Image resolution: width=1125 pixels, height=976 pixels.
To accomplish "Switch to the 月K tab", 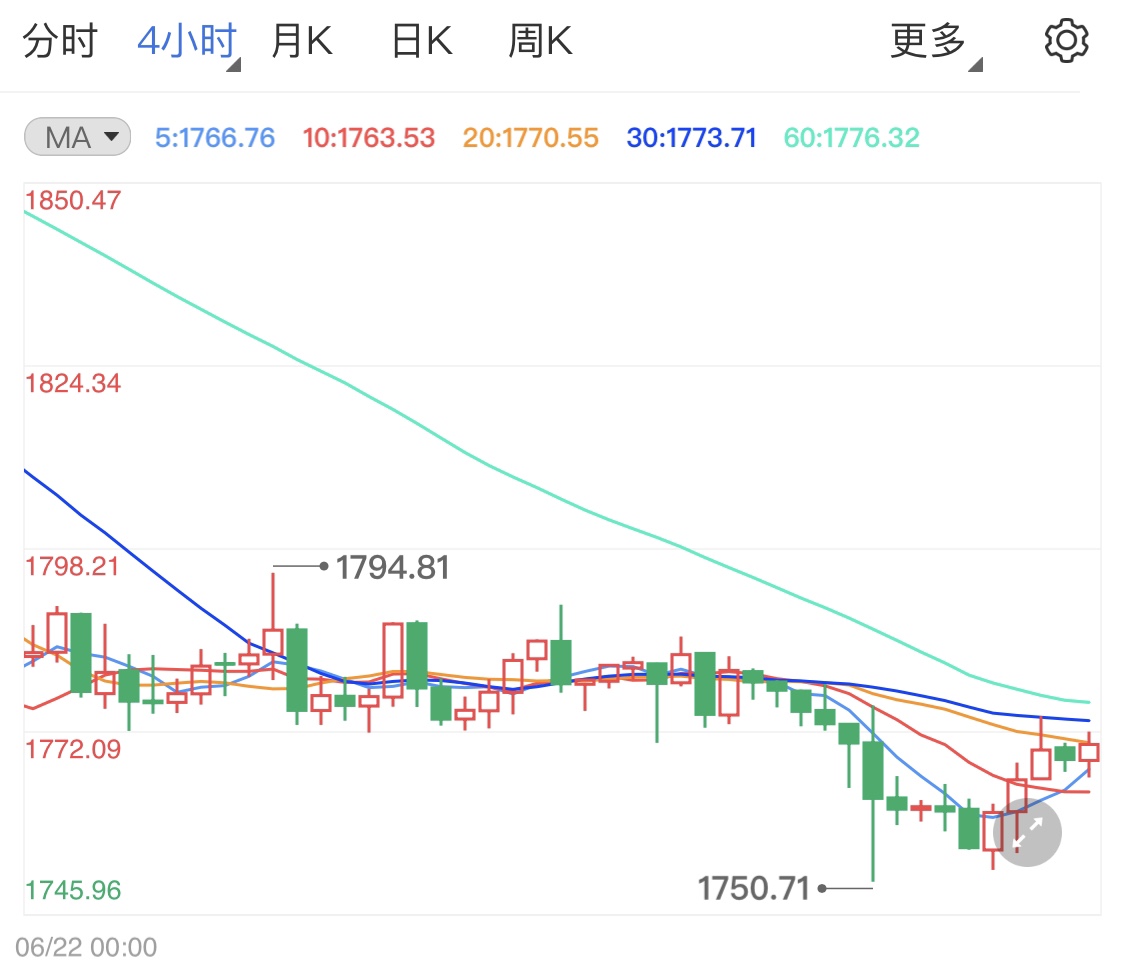I will coord(302,41).
